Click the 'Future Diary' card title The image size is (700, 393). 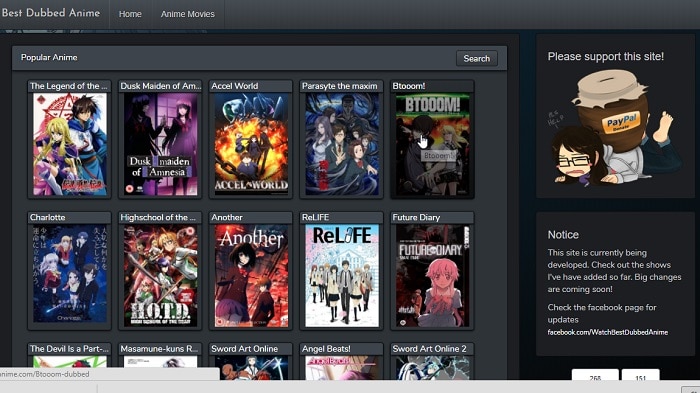(x=416, y=217)
